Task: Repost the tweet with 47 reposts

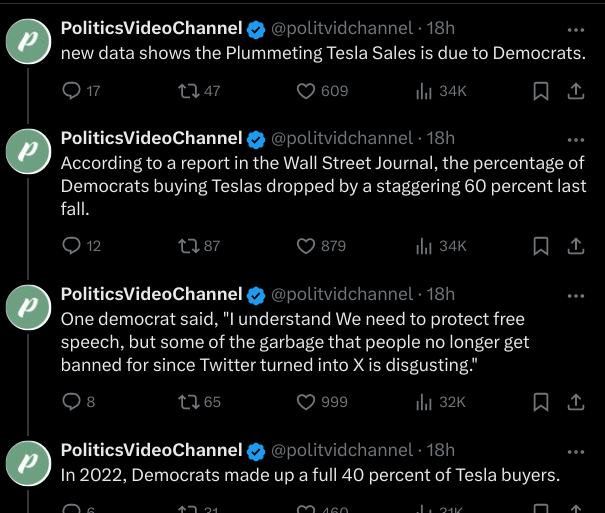Action: (x=199, y=91)
